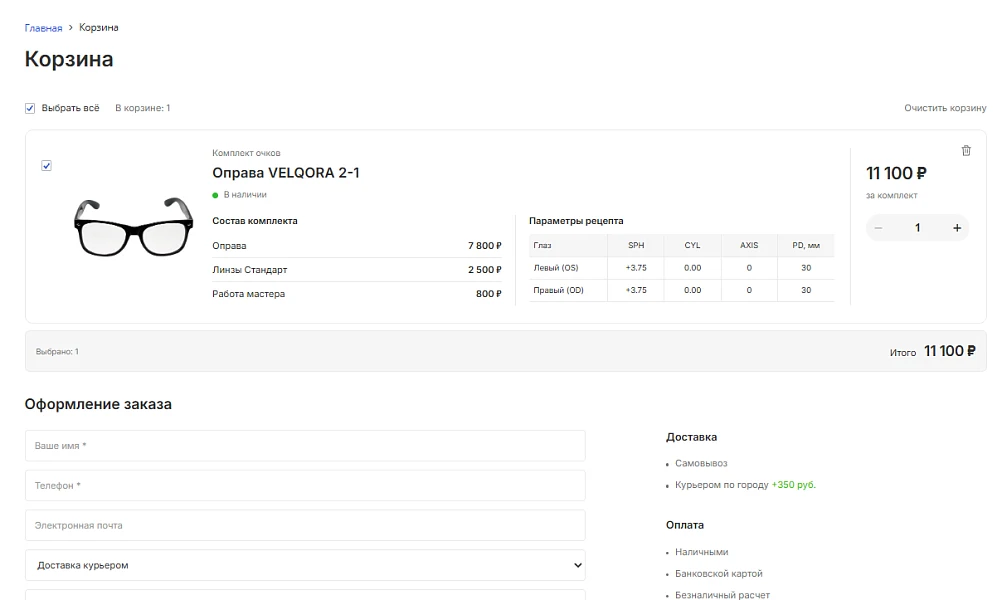Click the 'Работа мастера' row label
This screenshot has height=600, width=1002.
(249, 294)
